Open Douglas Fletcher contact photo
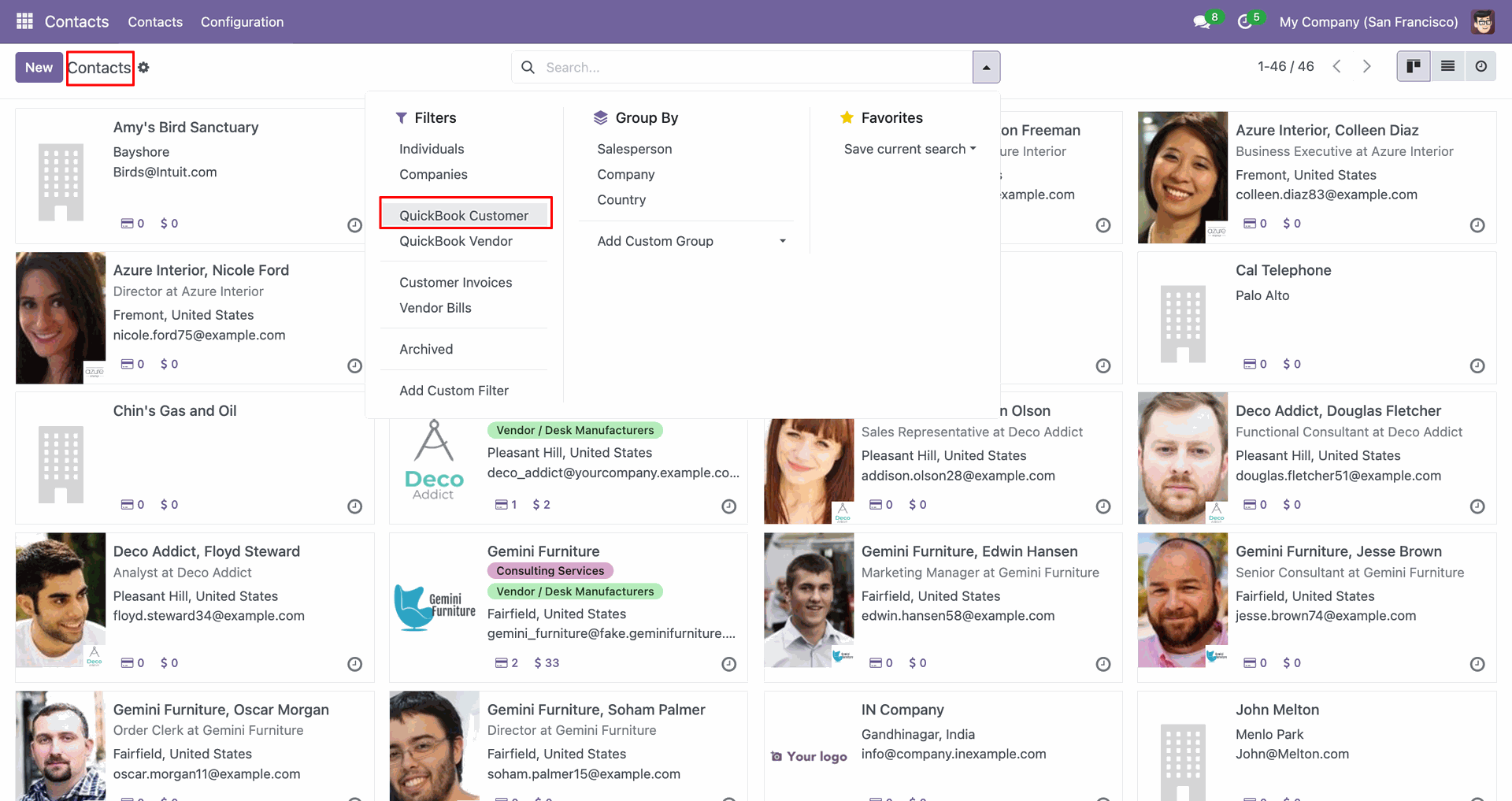 pos(1183,458)
